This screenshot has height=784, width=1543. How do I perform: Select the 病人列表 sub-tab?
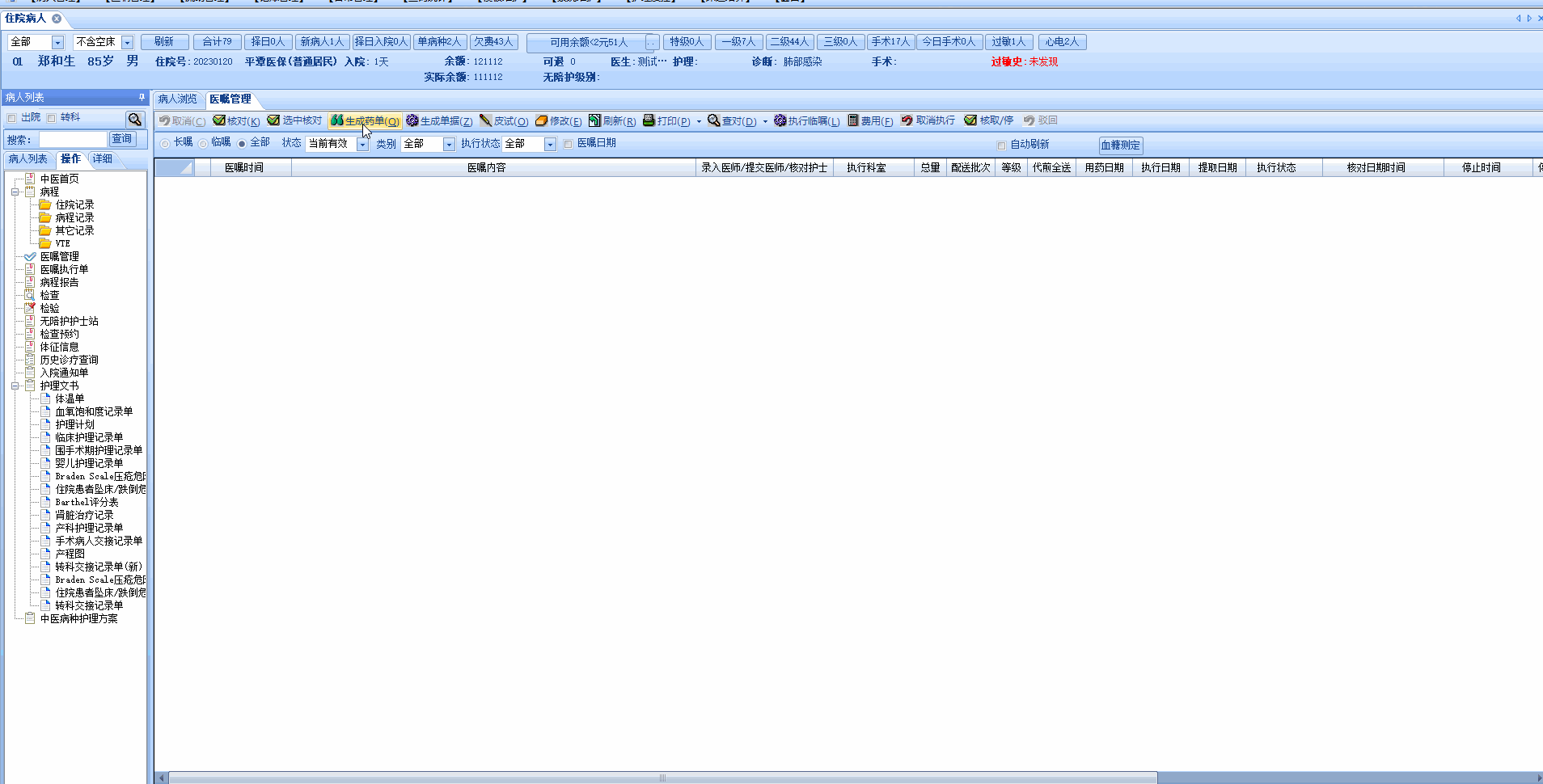27,158
